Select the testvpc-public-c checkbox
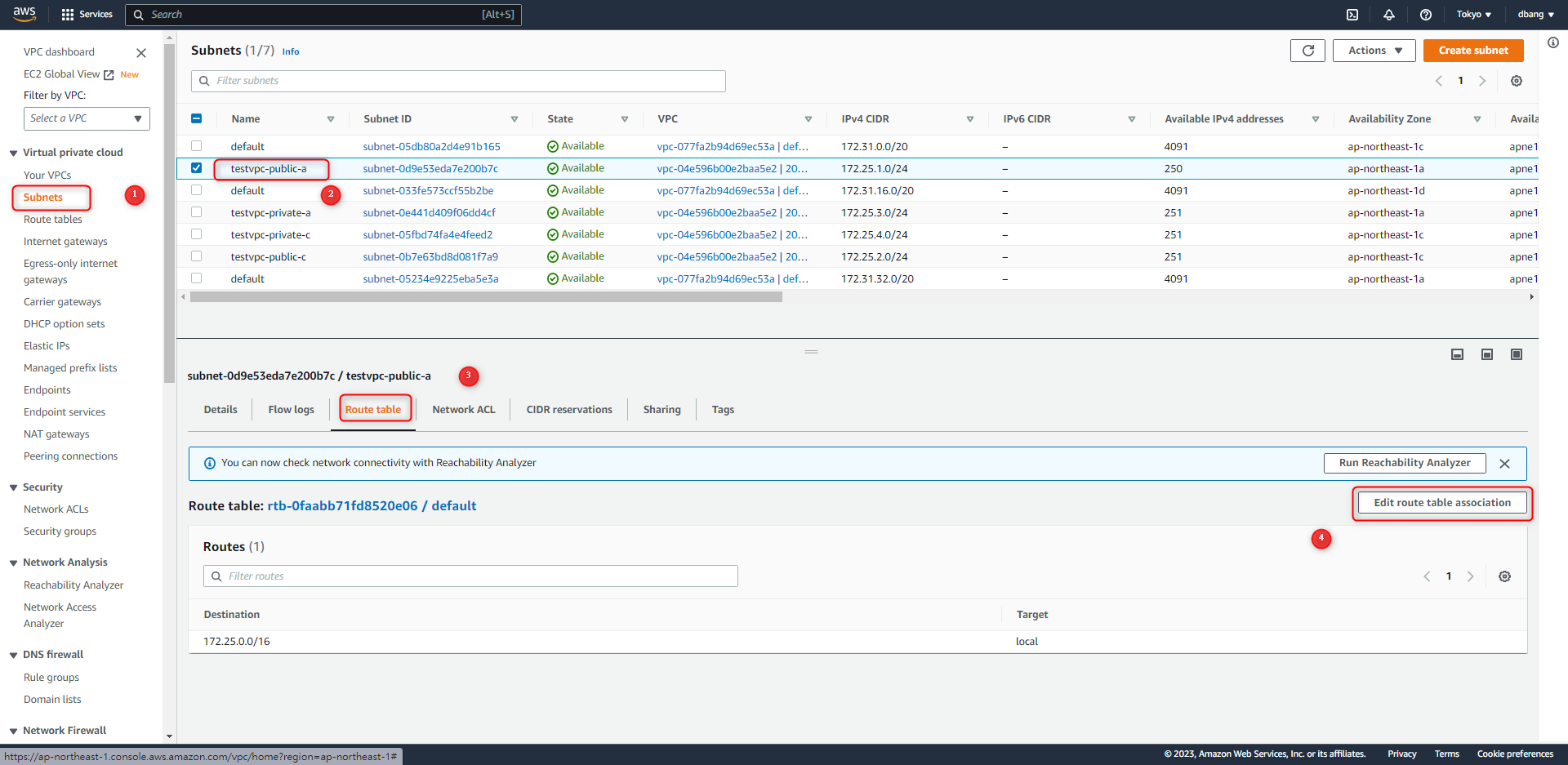Image resolution: width=1568 pixels, height=765 pixels. [196, 256]
